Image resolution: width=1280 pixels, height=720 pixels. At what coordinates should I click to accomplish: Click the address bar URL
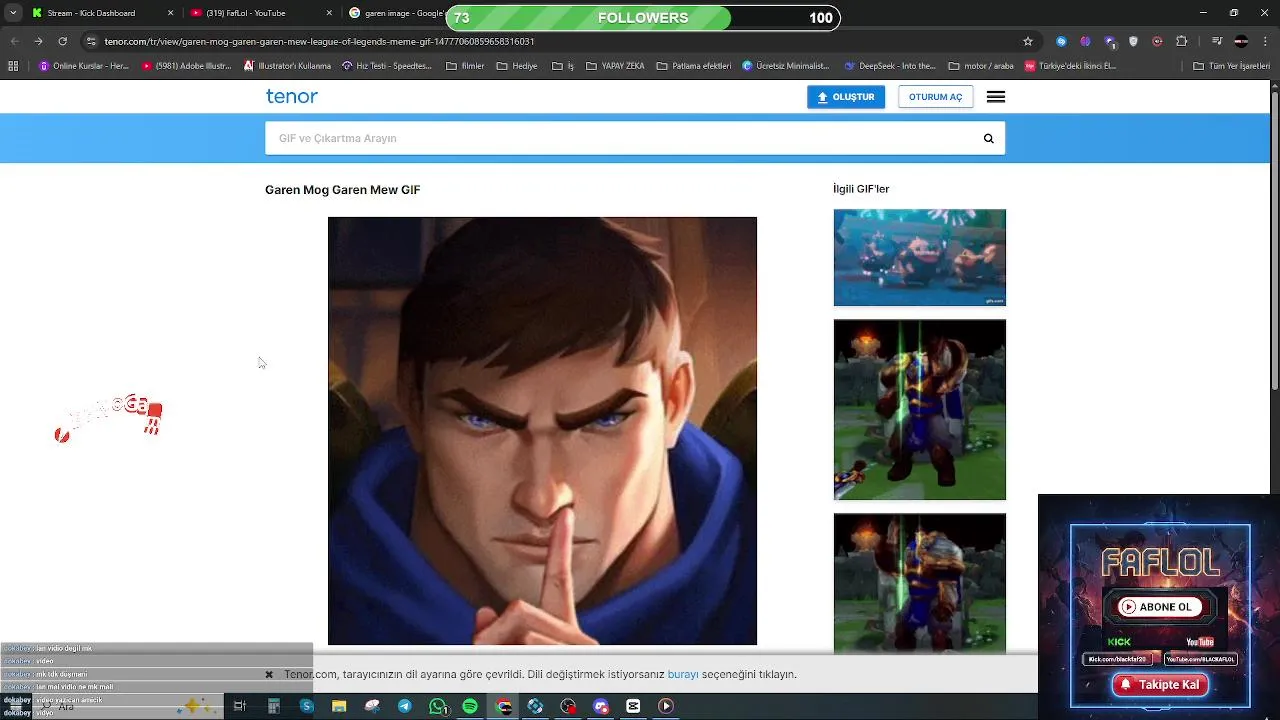point(319,41)
